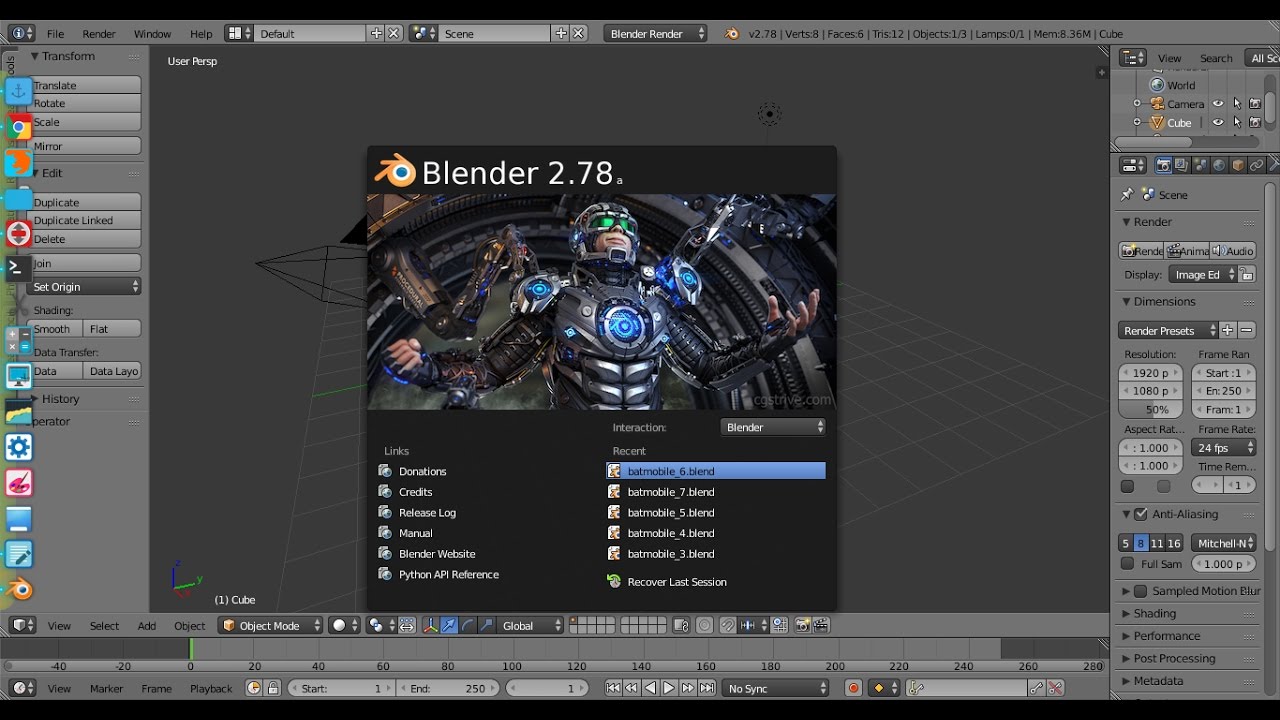Click the translate manipulator icon in the 3D header
Screen dimensions: 1280x720
[x=449, y=626]
